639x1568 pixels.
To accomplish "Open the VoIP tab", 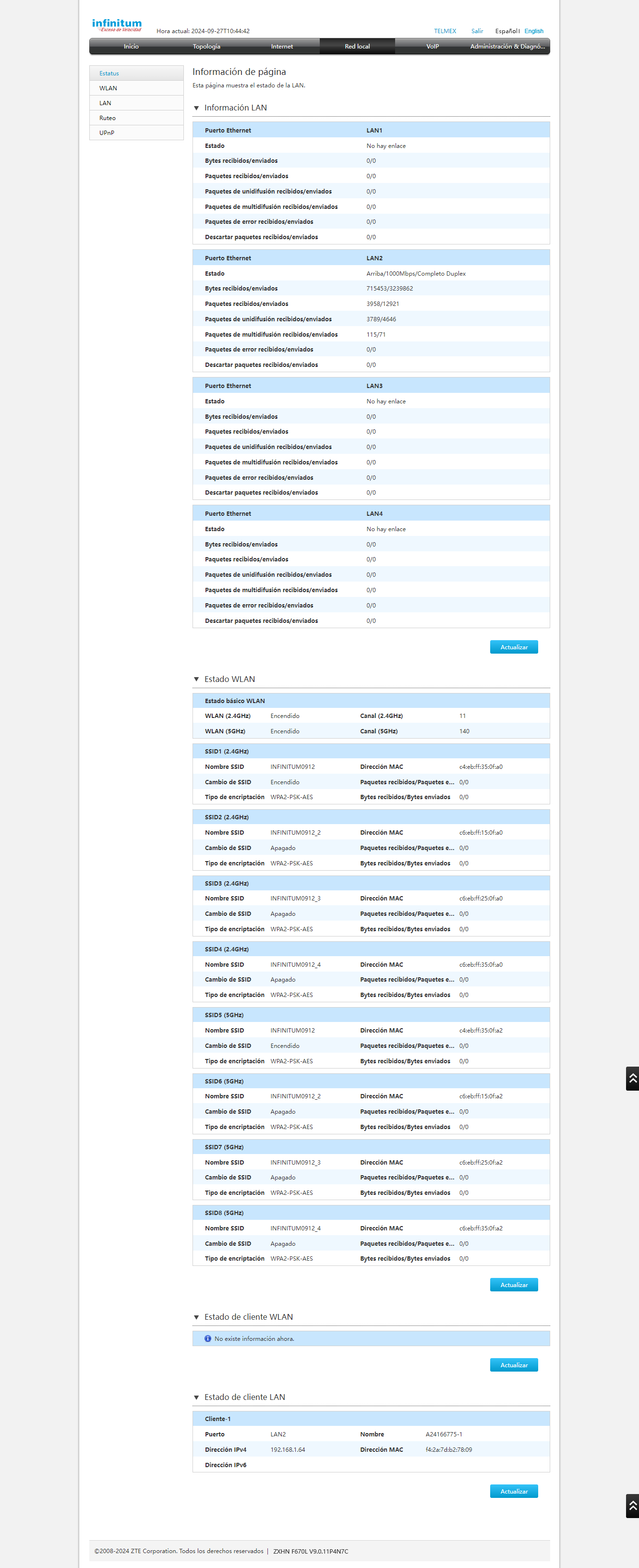I will (432, 46).
